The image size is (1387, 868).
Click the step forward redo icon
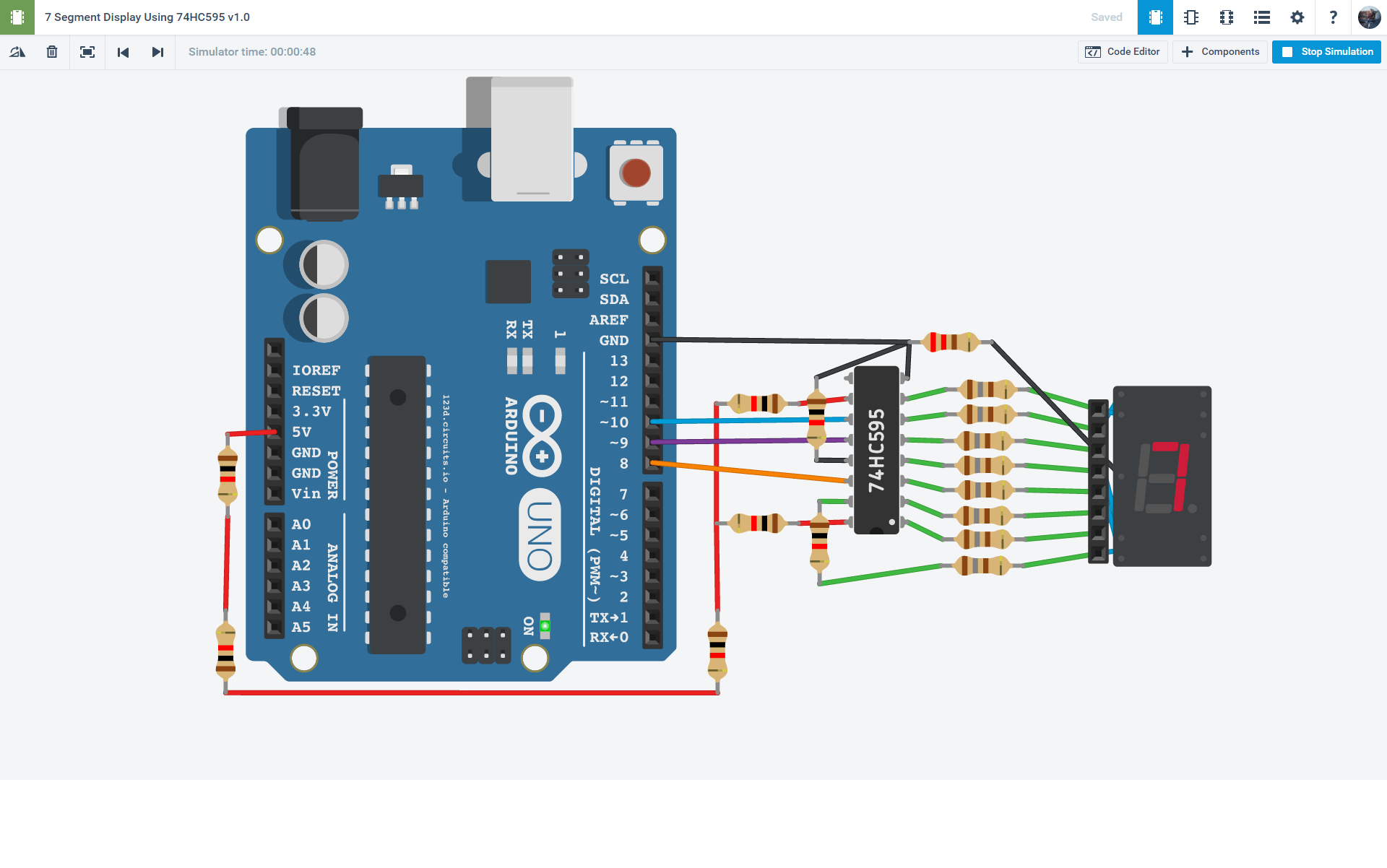[x=157, y=52]
